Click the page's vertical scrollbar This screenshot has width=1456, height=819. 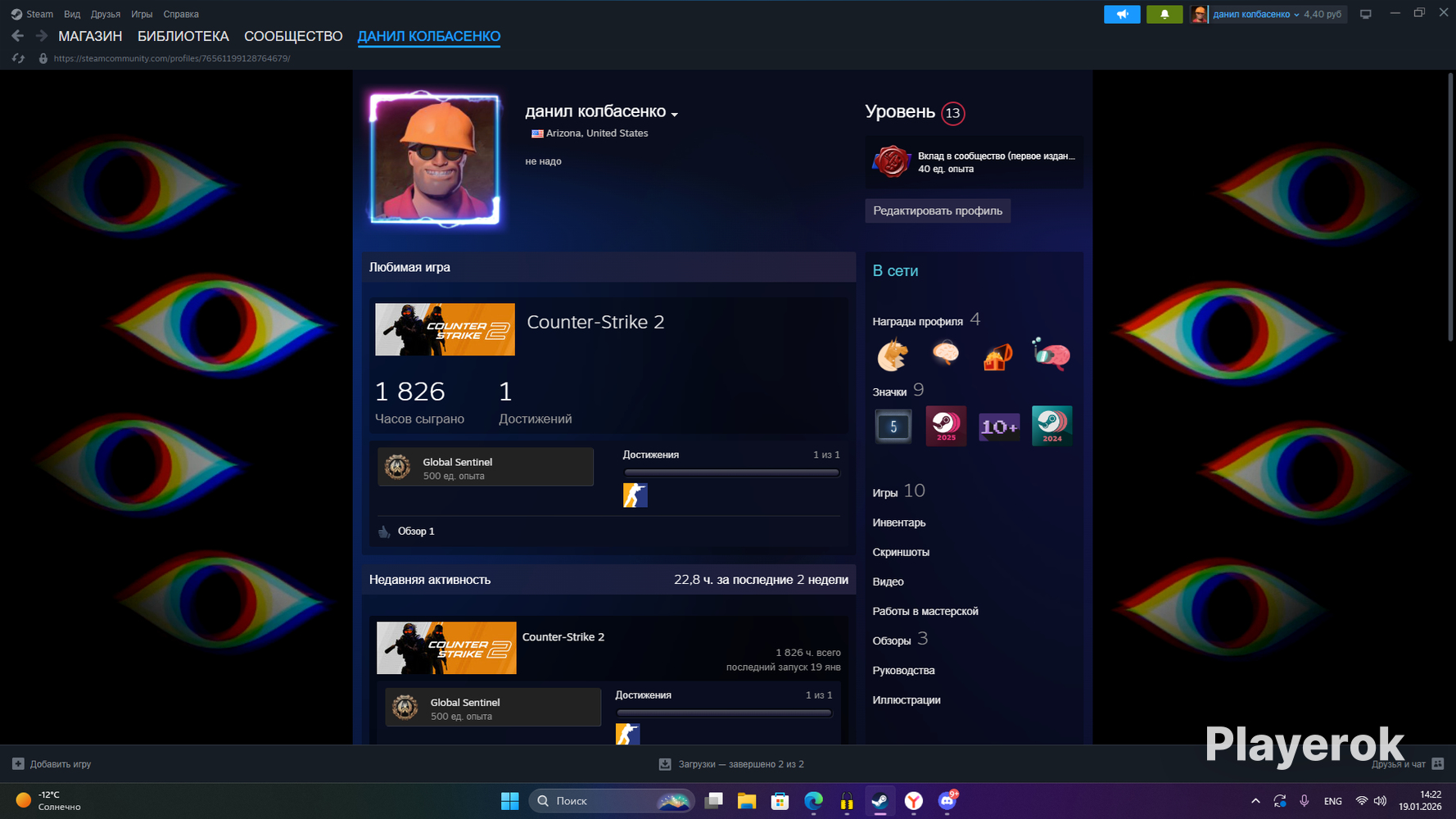(x=1450, y=206)
